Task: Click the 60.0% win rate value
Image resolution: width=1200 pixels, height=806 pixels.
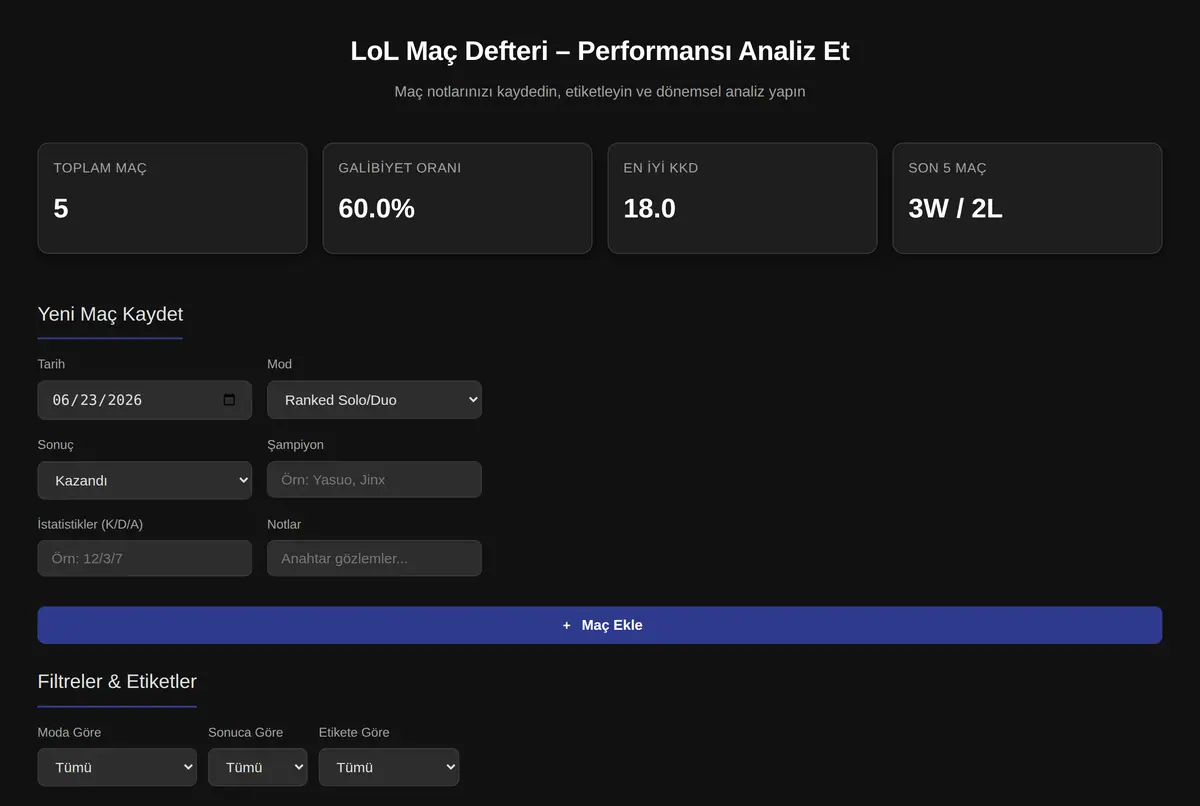Action: (x=376, y=208)
